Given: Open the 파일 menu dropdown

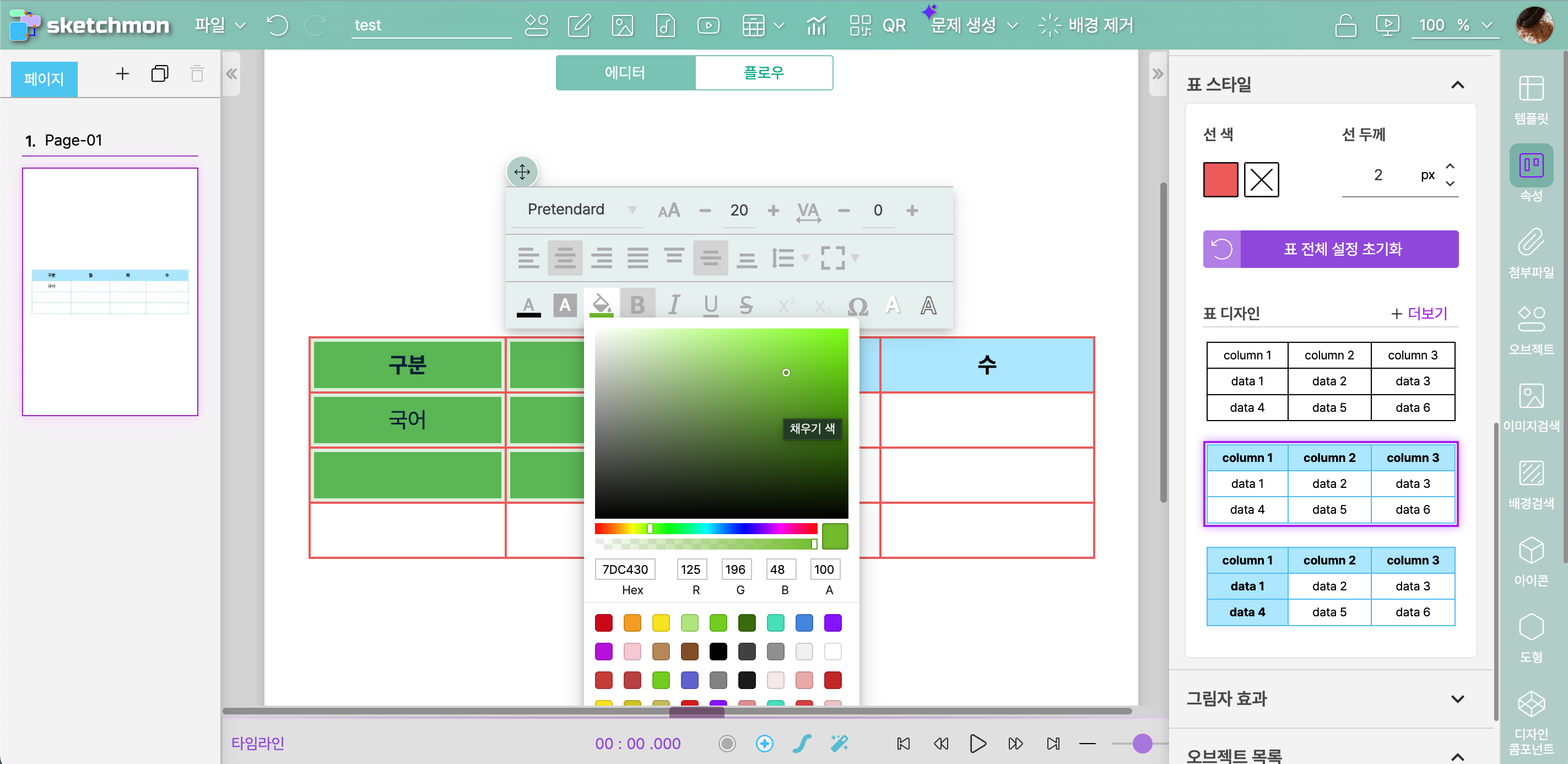Looking at the screenshot, I should pyautogui.click(x=219, y=25).
